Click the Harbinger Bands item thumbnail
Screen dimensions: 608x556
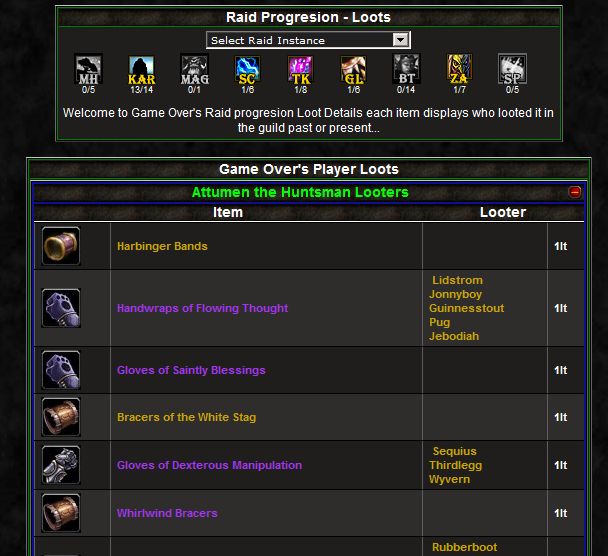[61, 246]
